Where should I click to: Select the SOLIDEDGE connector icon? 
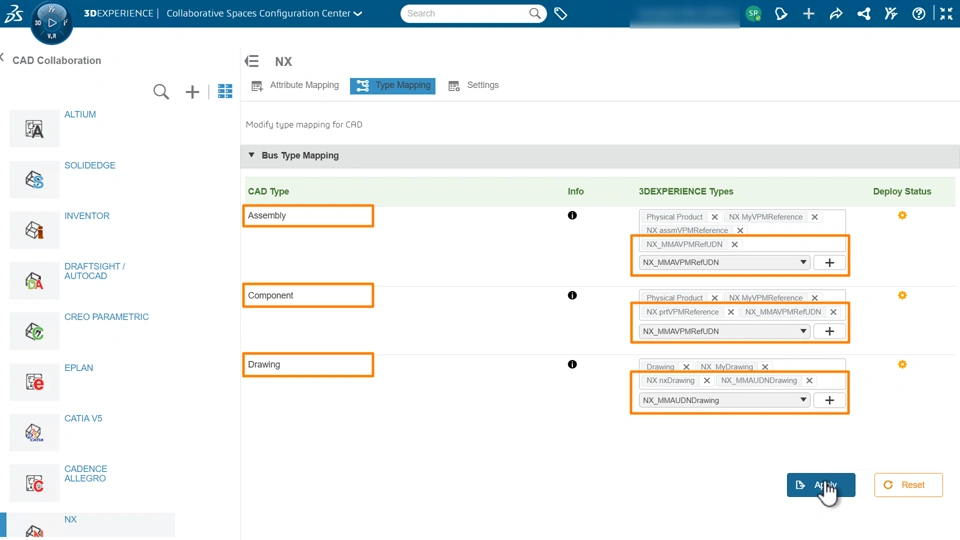(x=34, y=179)
